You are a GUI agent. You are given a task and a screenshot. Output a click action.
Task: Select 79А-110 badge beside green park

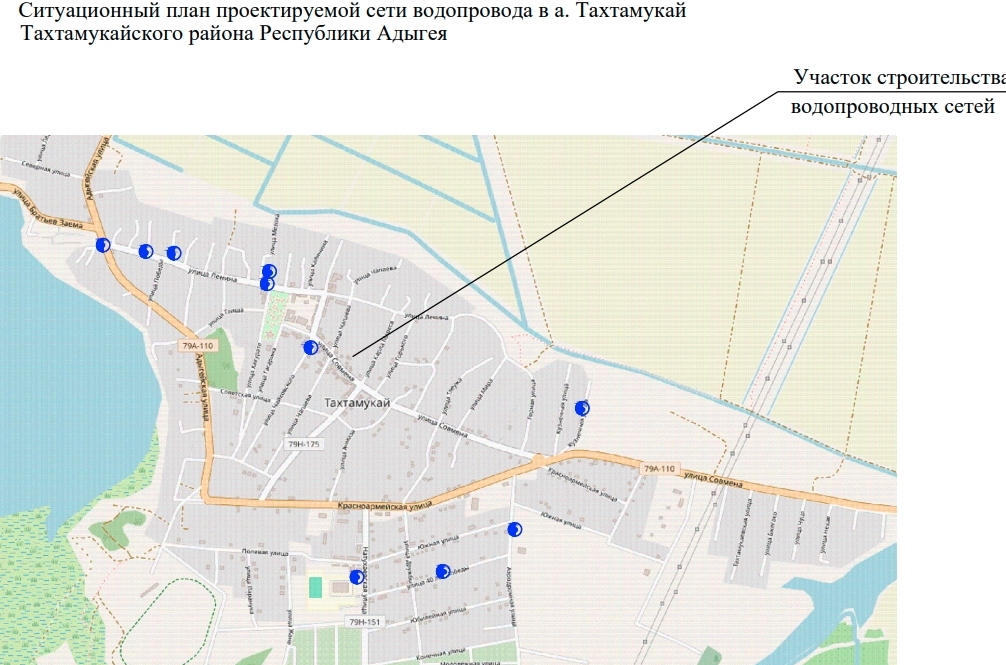pyautogui.click(x=198, y=346)
